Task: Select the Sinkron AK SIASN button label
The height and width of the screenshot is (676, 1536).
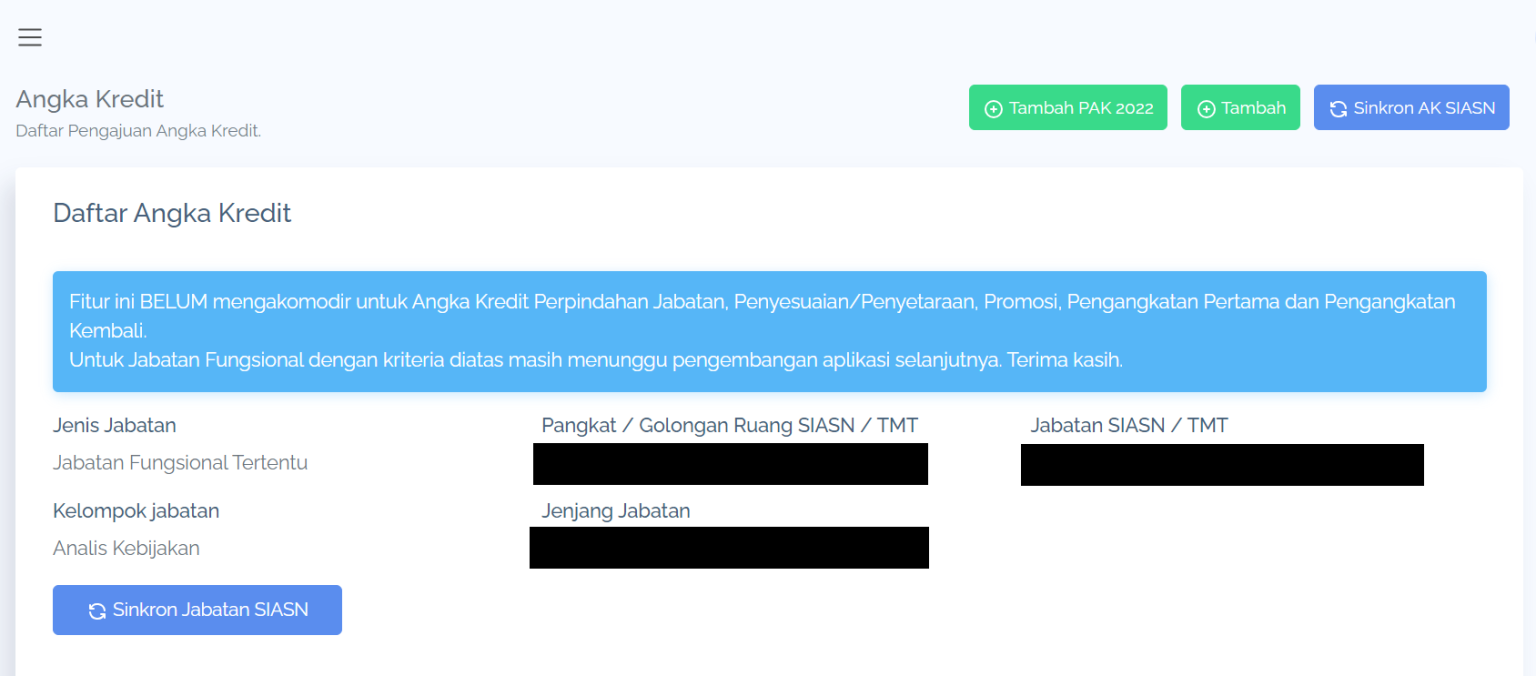Action: point(1424,108)
